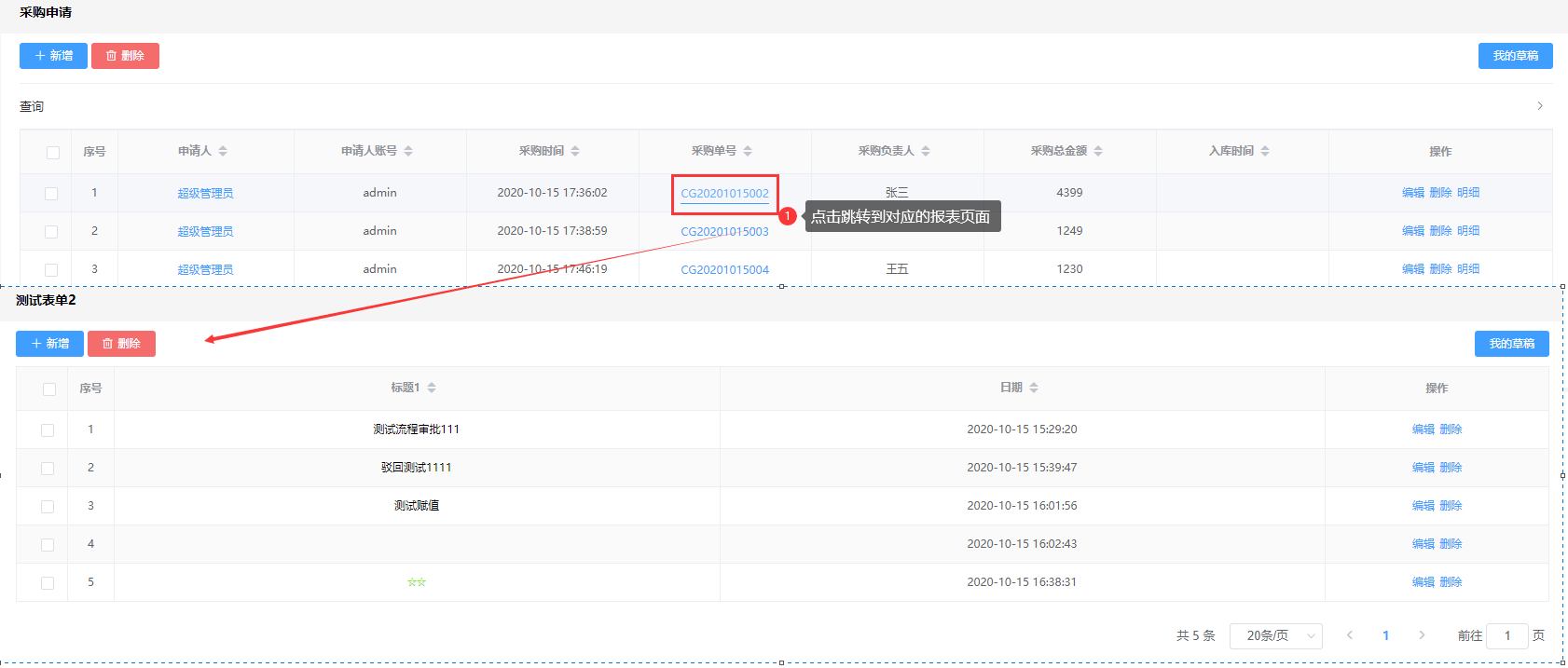
Task: Click sort icon next to 入库时间
Action: tap(1265, 151)
